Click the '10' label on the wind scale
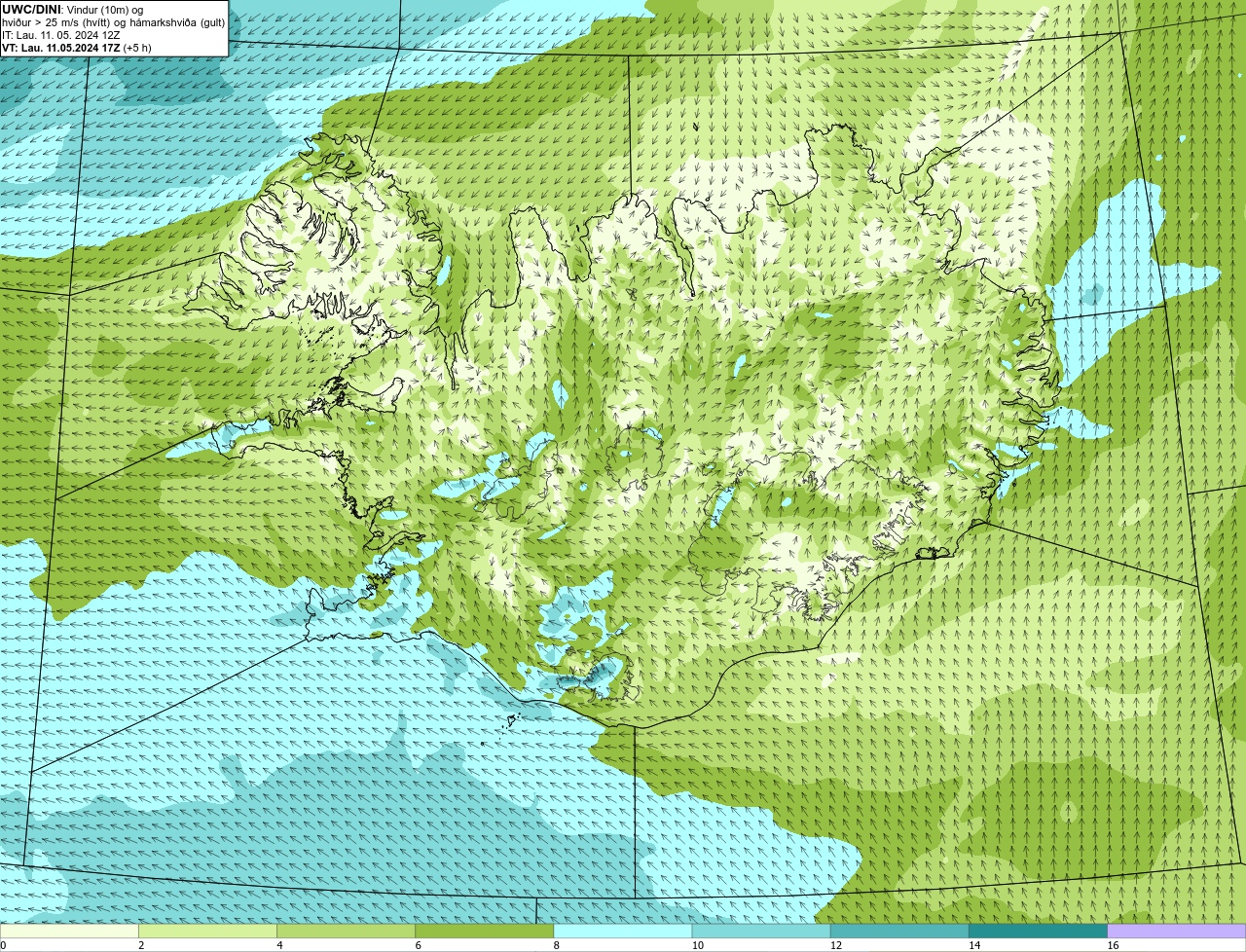1246x952 pixels. [697, 945]
